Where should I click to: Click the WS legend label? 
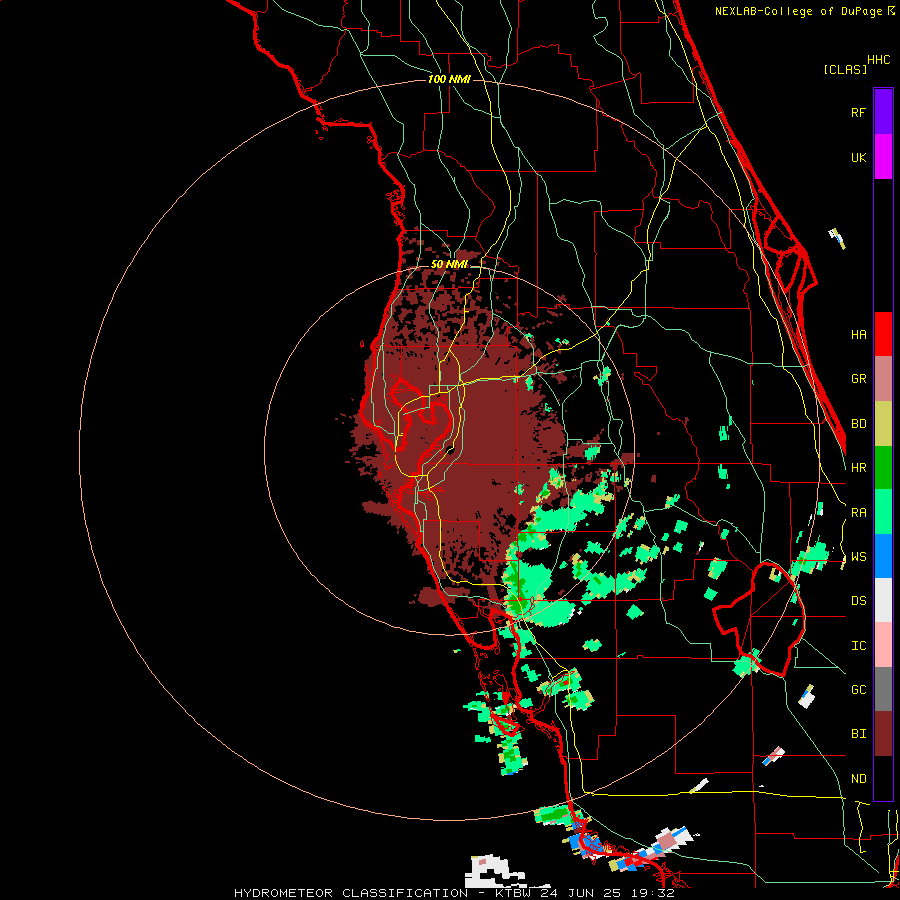click(858, 557)
